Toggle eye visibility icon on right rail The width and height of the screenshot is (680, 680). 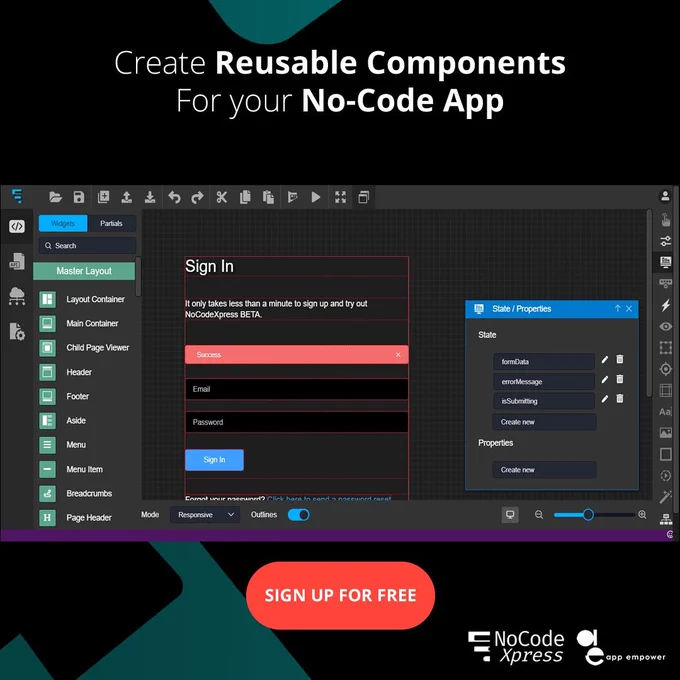click(x=665, y=326)
